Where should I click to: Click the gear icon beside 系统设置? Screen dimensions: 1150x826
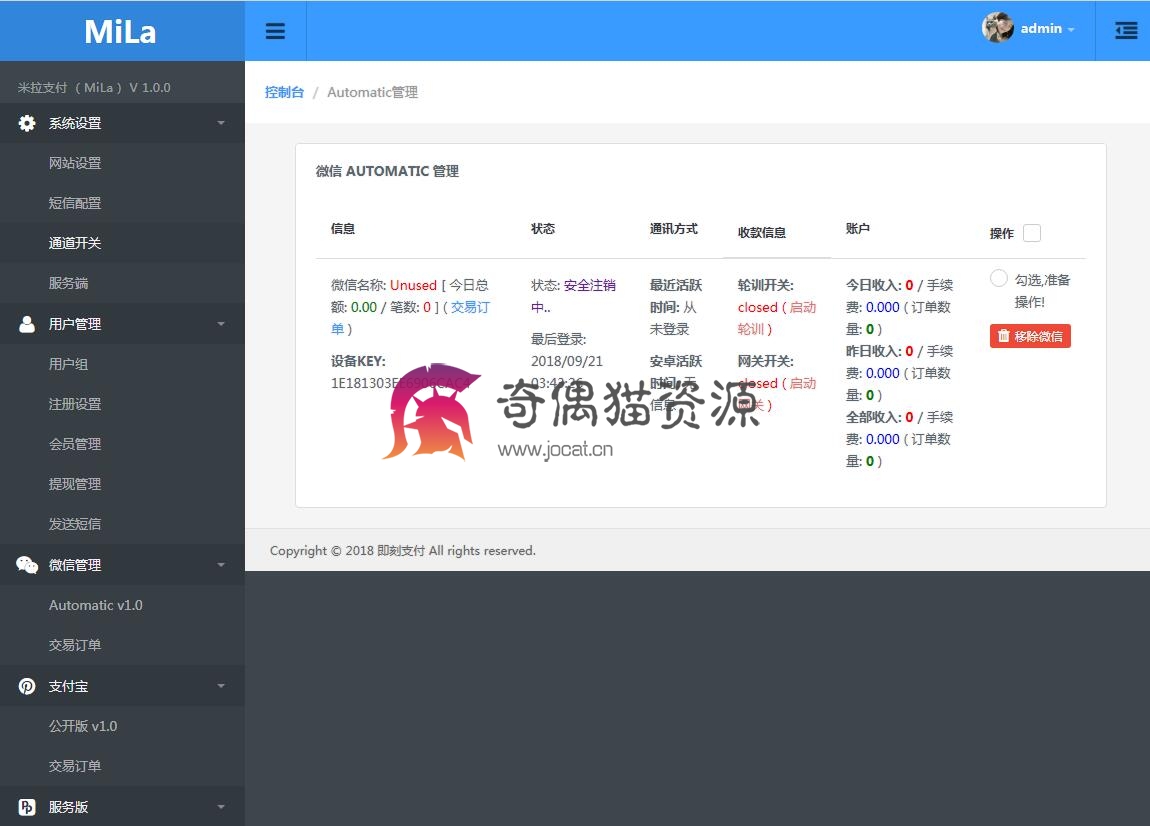click(27, 123)
